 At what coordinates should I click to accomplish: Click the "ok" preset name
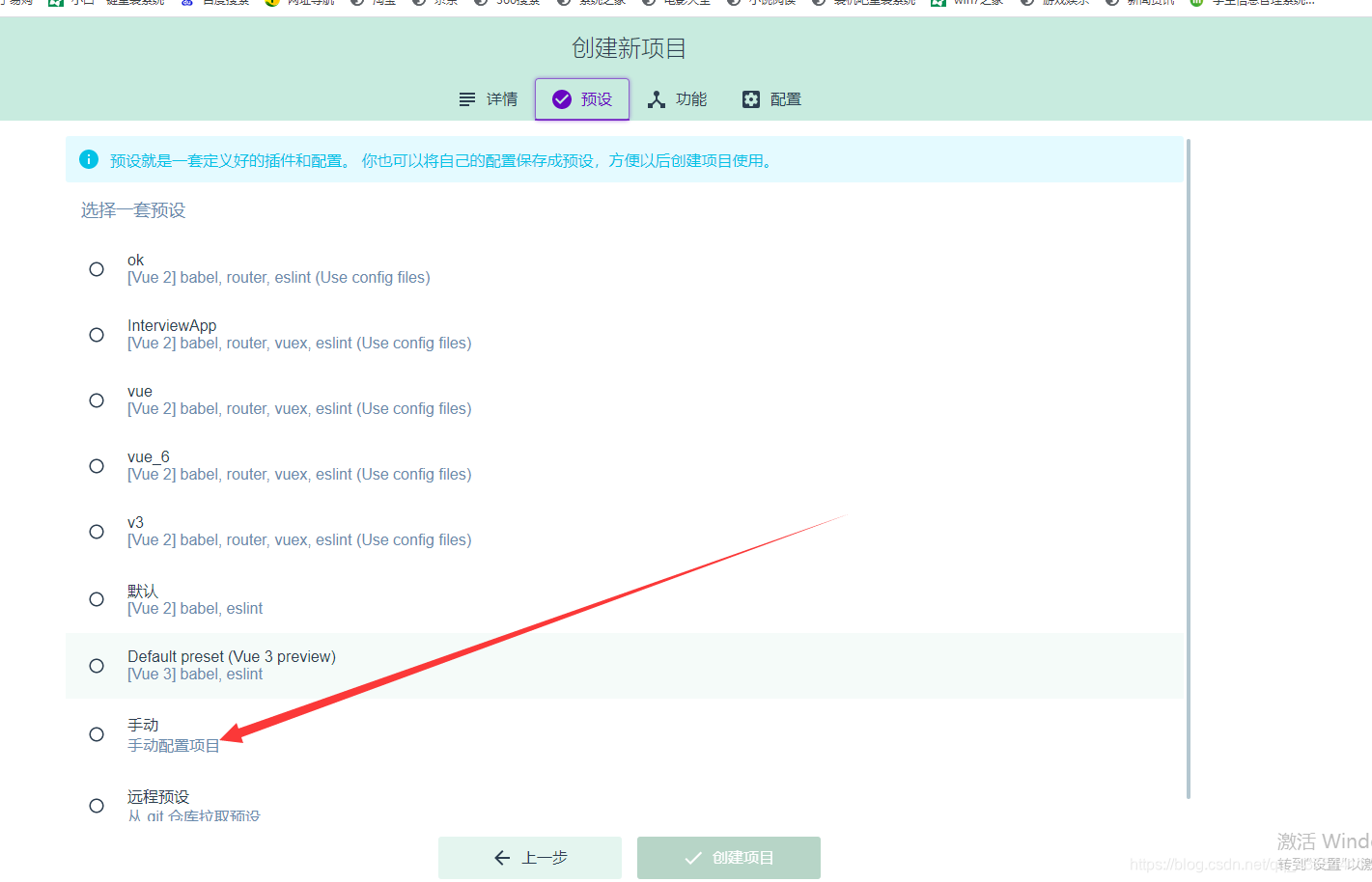tap(135, 261)
